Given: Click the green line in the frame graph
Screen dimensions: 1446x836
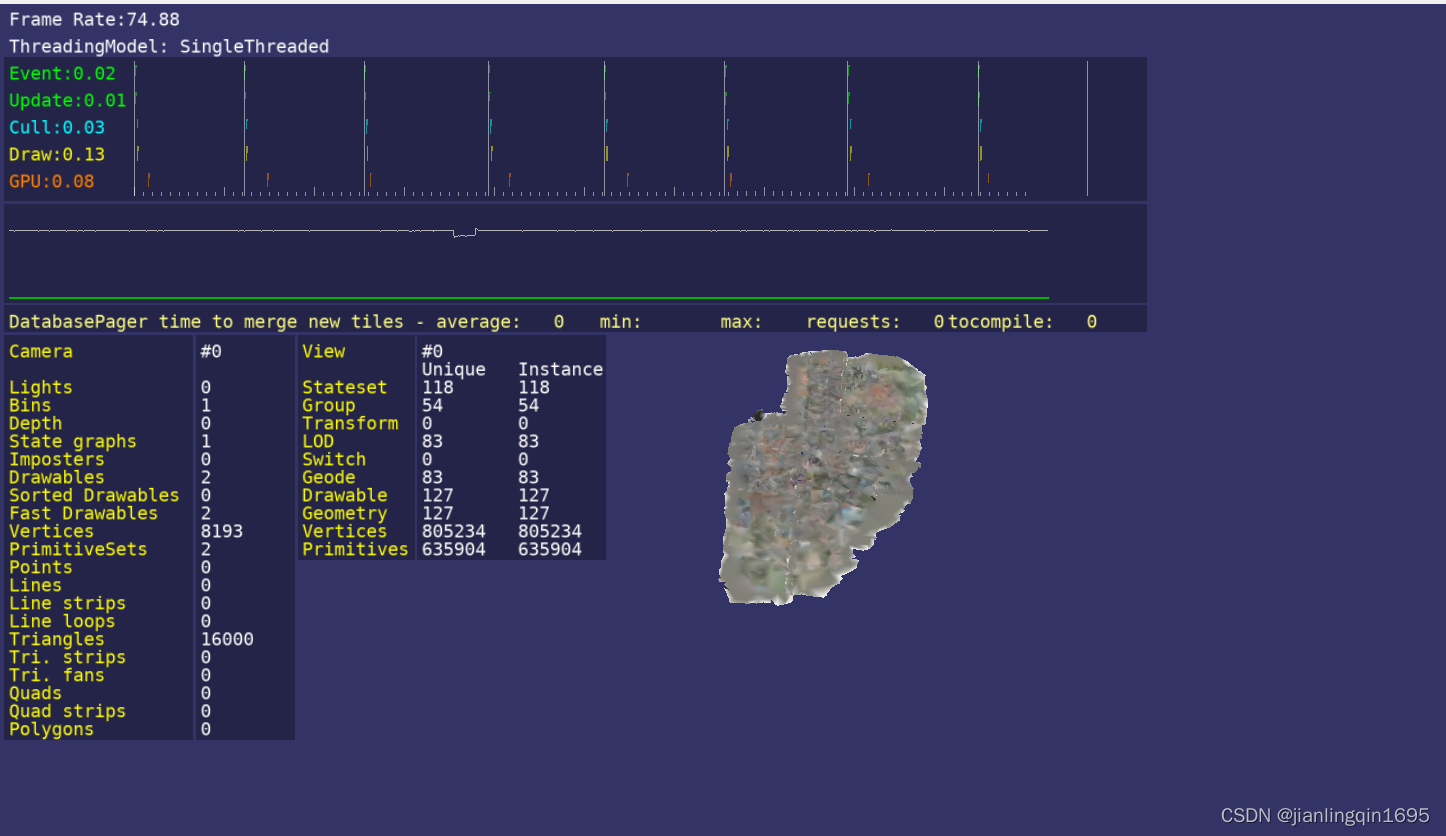Looking at the screenshot, I should tap(529, 298).
